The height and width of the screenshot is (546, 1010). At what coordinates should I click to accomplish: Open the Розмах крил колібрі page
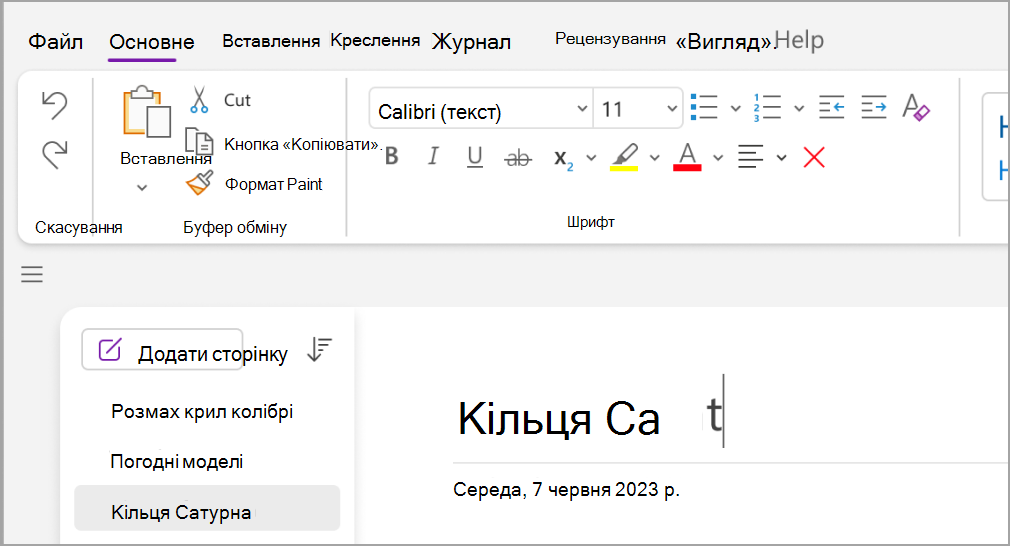202,411
